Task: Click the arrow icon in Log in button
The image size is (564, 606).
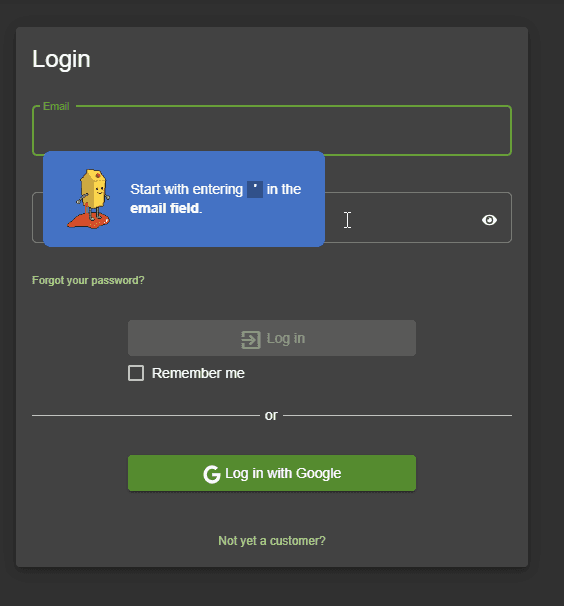Action: point(250,340)
